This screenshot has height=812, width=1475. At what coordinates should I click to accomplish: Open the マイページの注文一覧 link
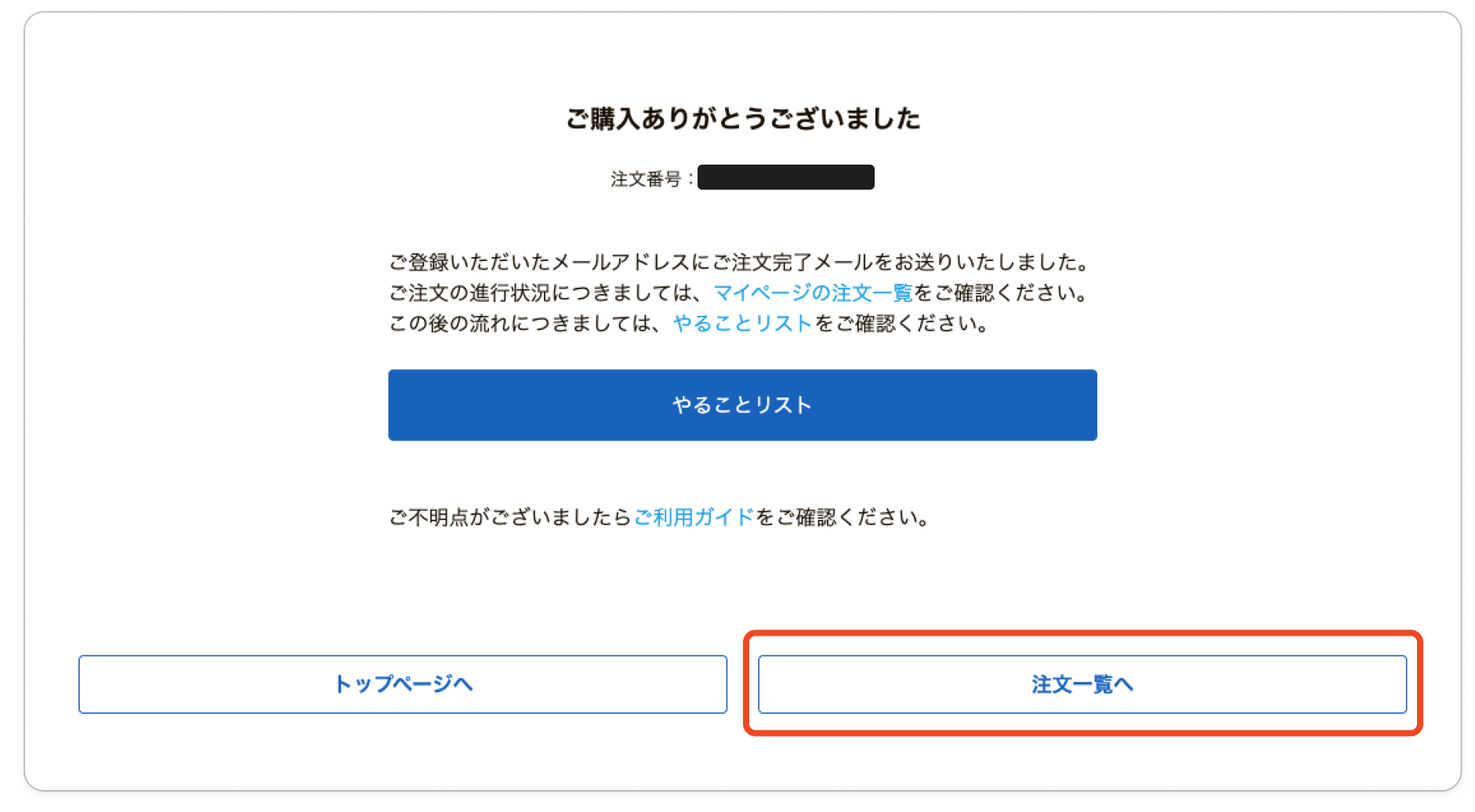click(813, 293)
